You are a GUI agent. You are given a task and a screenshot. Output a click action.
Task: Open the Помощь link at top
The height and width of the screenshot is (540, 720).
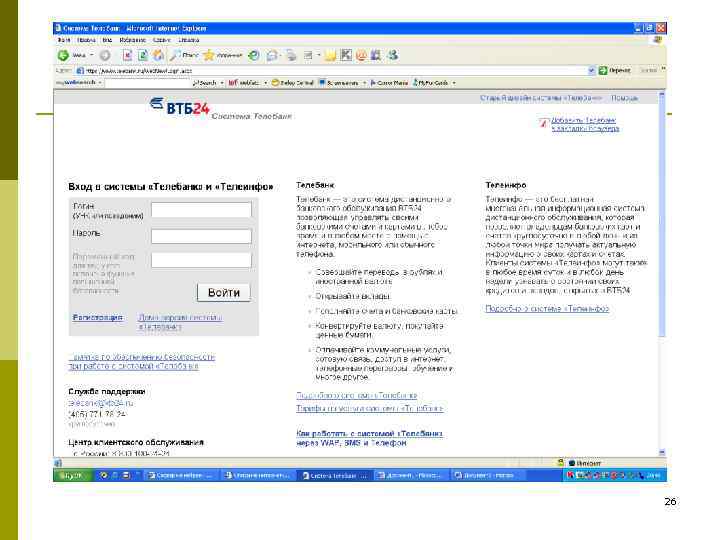pyautogui.click(x=624, y=98)
